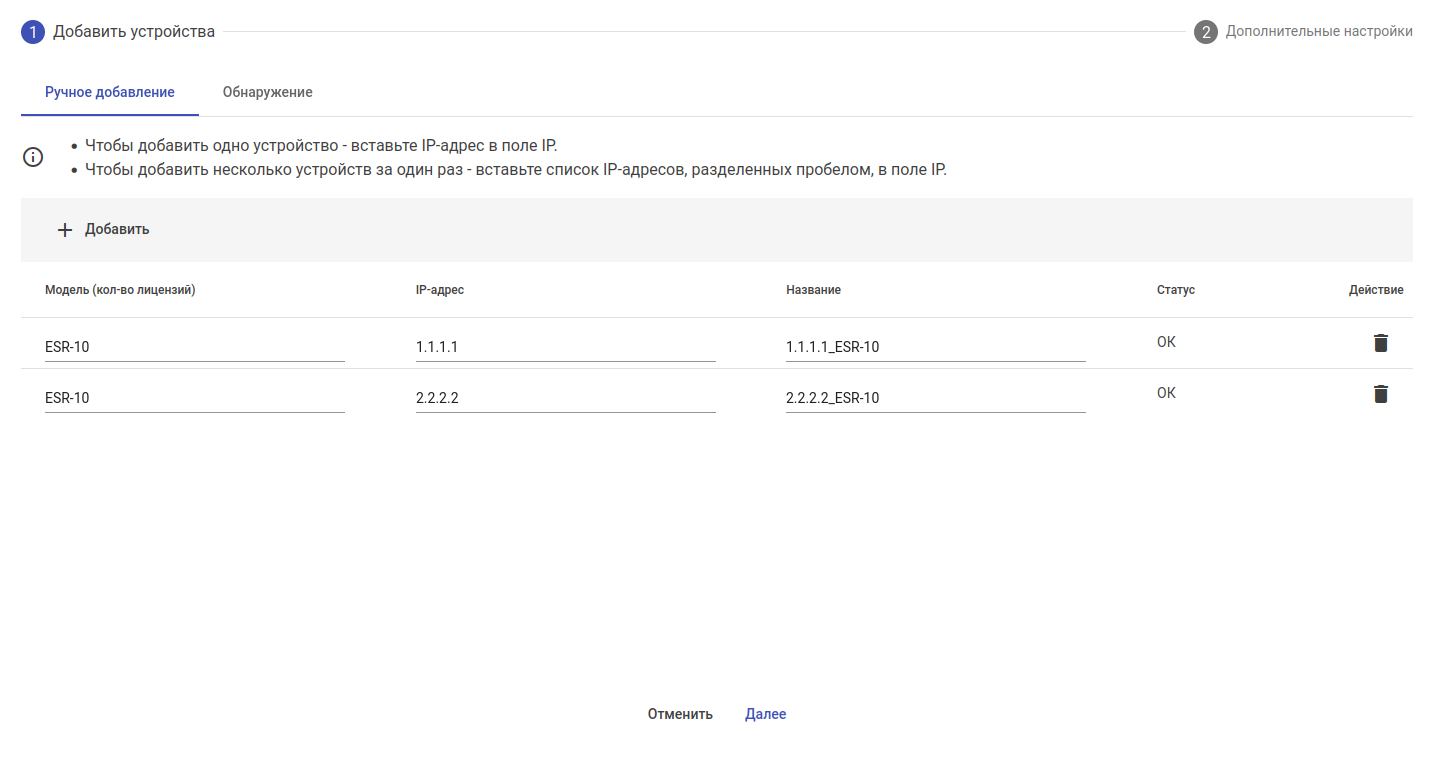Select the Ручное добавление tab

point(110,92)
